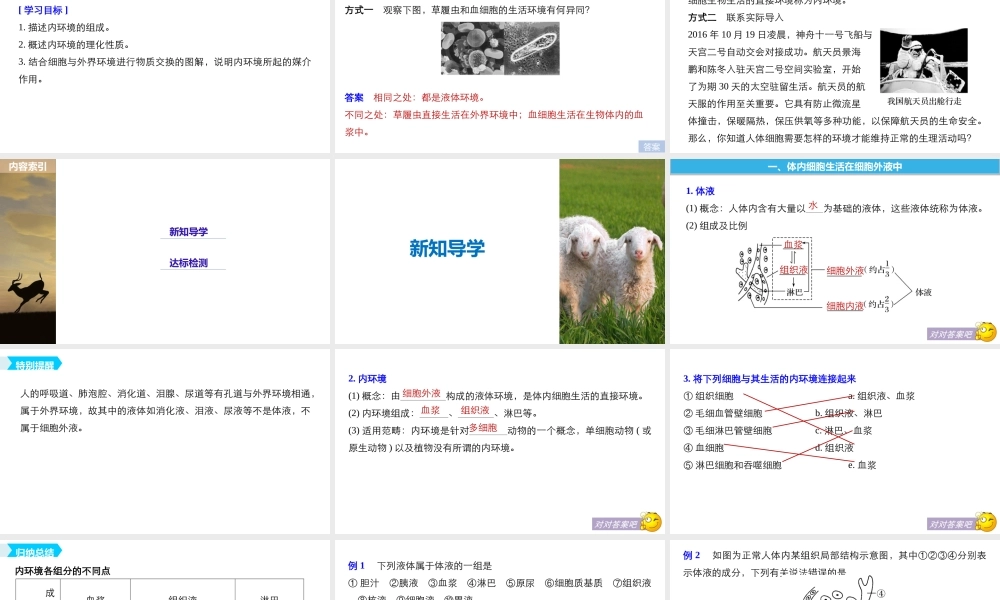Click the grey 答案 button under 方式一 slide
The image size is (1000, 600).
click(652, 147)
